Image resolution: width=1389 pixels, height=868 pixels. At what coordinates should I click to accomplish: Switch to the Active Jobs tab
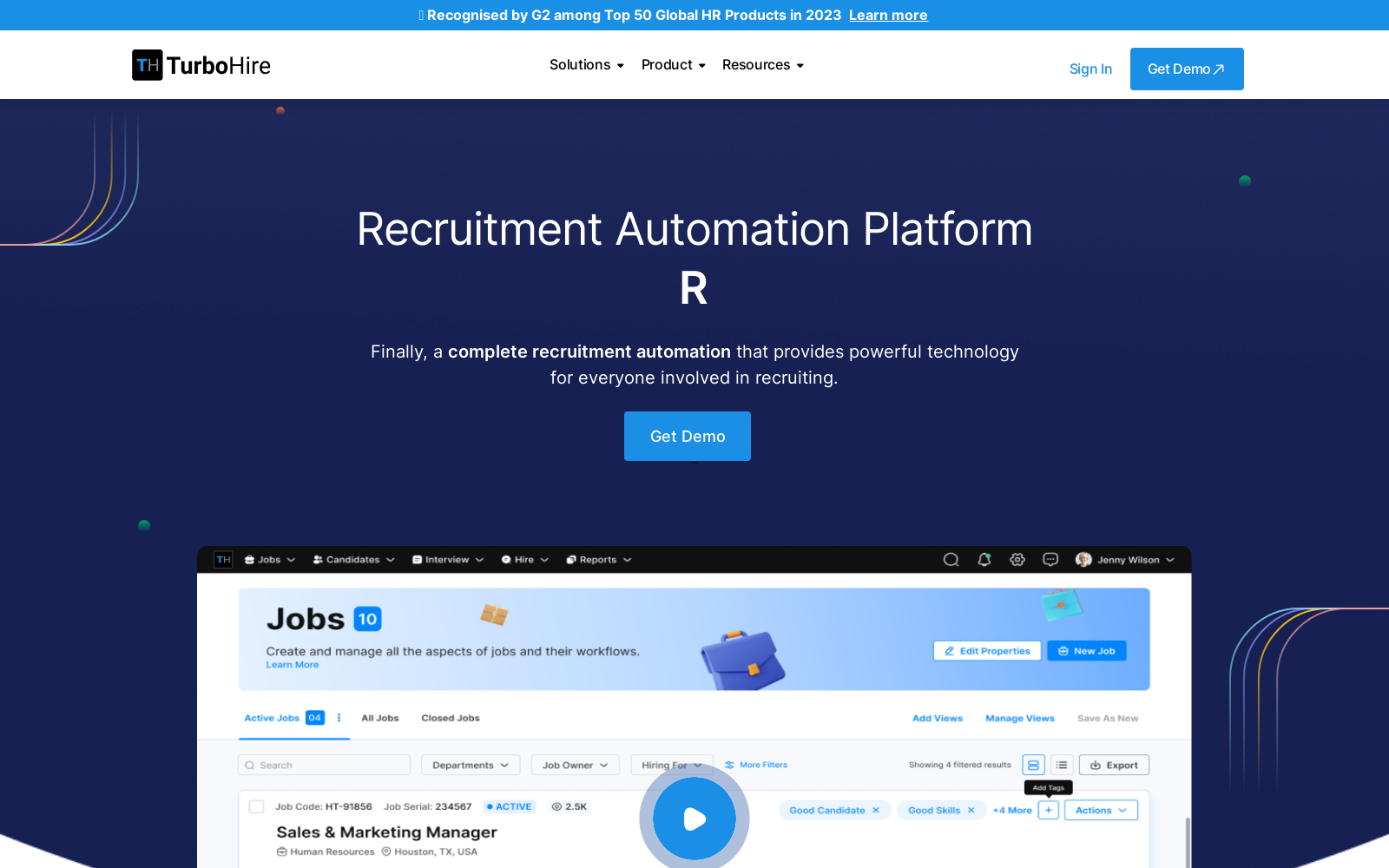click(x=272, y=718)
